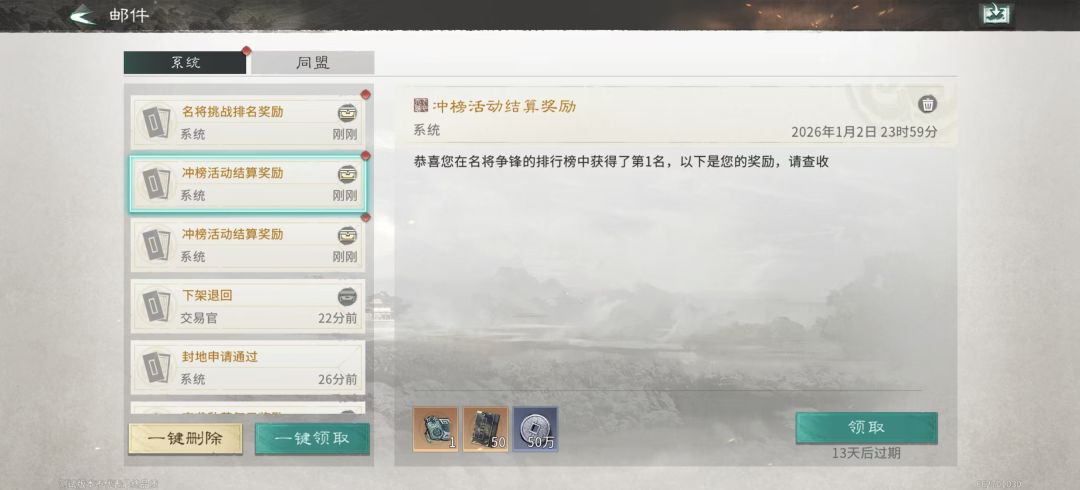Click the chest icon on 名将挑战排名奖励
Image resolution: width=1080 pixels, height=490 pixels.
click(347, 113)
